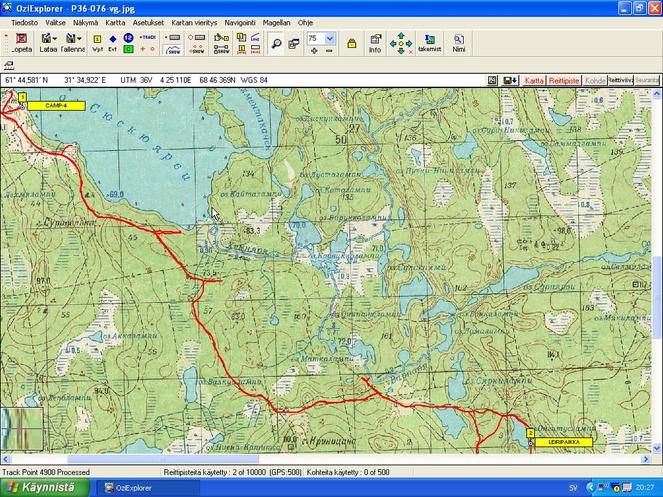The height and width of the screenshot is (497, 663).
Task: Click the magnifying glass zoom tool
Action: point(276,42)
